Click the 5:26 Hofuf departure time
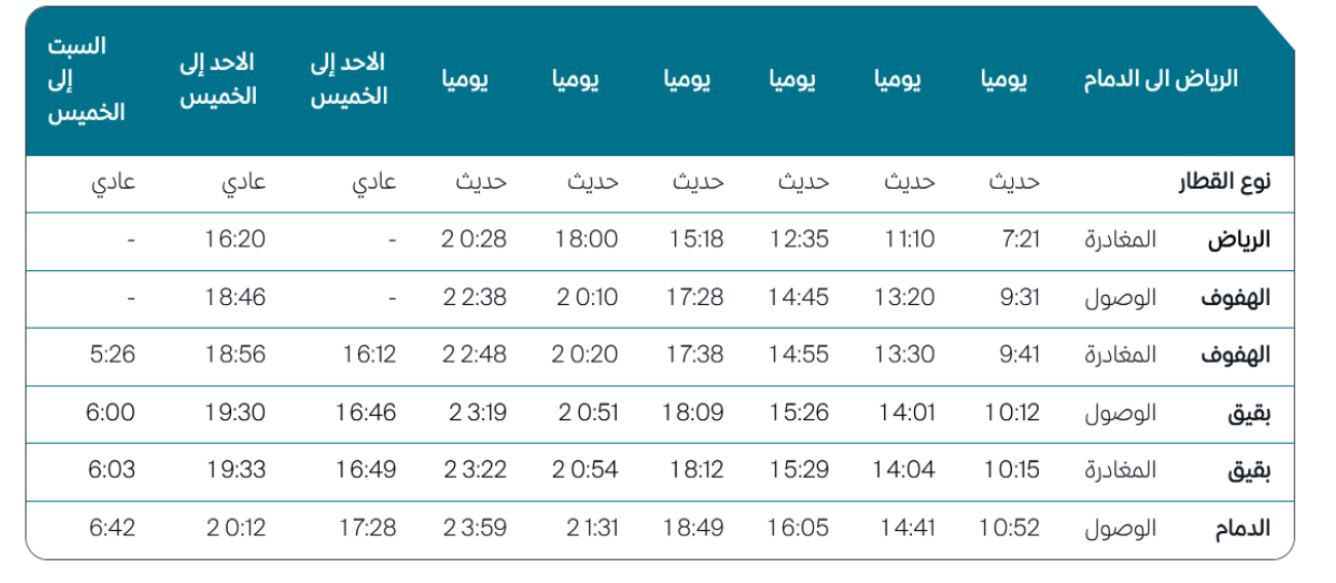This screenshot has height=583, width=1336. pos(111,354)
